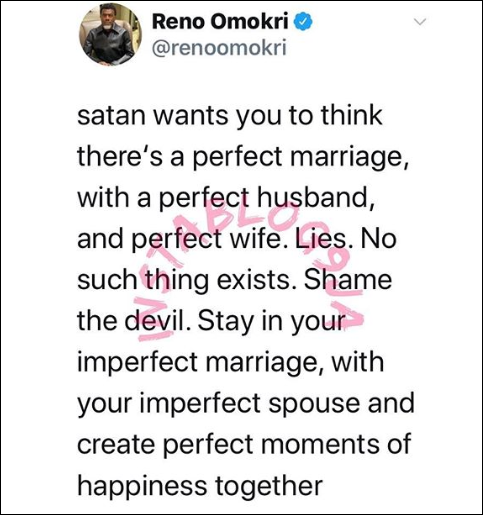Click the text "such thing exists."
Viewport: 483px width, 515px height.
(188, 281)
